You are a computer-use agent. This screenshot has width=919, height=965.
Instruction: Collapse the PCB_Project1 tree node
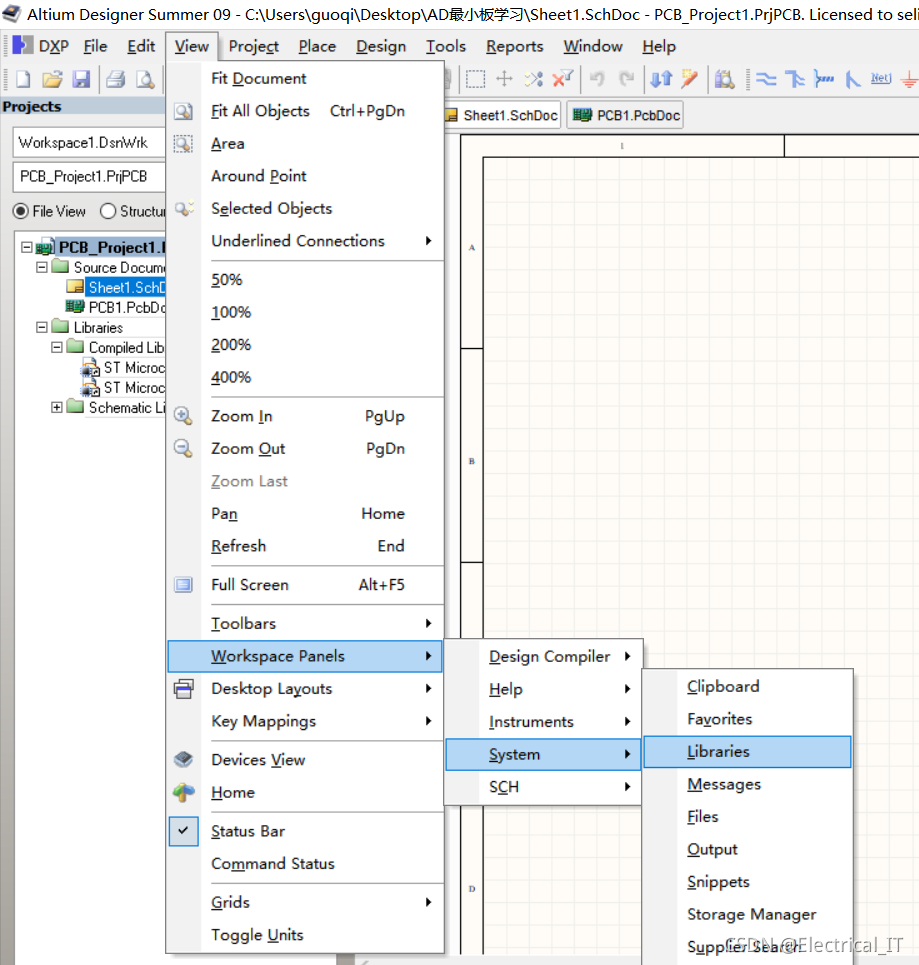pos(26,247)
